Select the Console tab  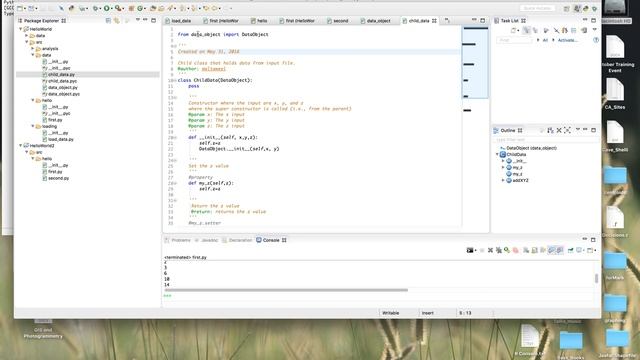pos(271,240)
